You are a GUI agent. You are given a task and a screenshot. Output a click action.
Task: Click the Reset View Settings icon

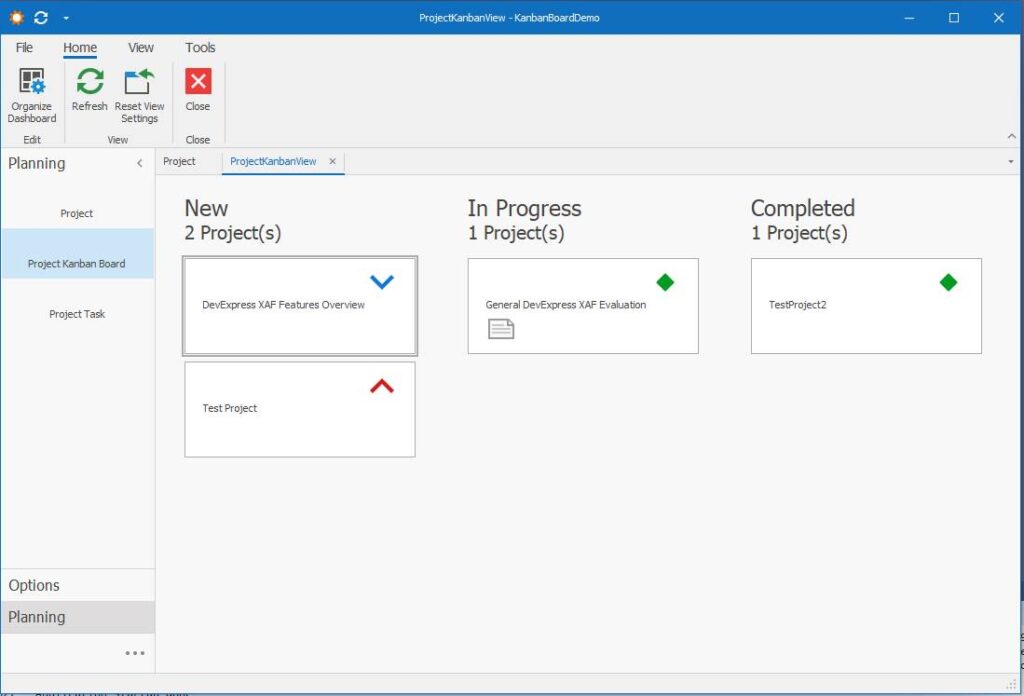(139, 82)
